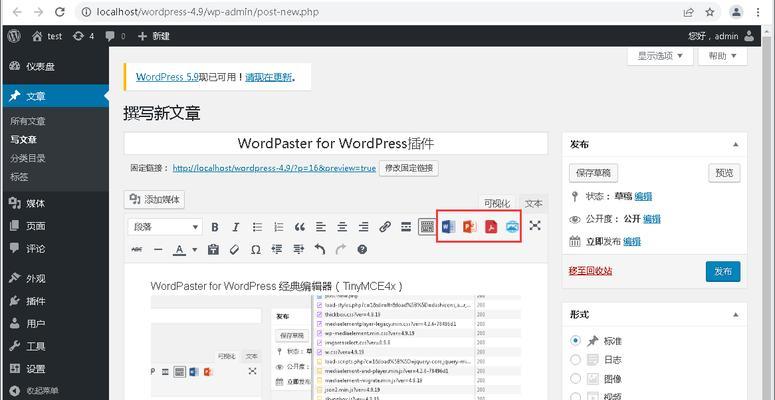Click 移至回收站 link
775x400 pixels.
pos(591,271)
